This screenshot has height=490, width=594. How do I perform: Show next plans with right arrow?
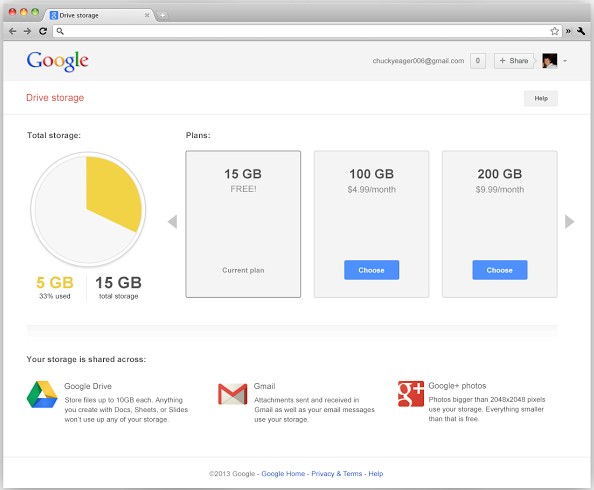[569, 222]
